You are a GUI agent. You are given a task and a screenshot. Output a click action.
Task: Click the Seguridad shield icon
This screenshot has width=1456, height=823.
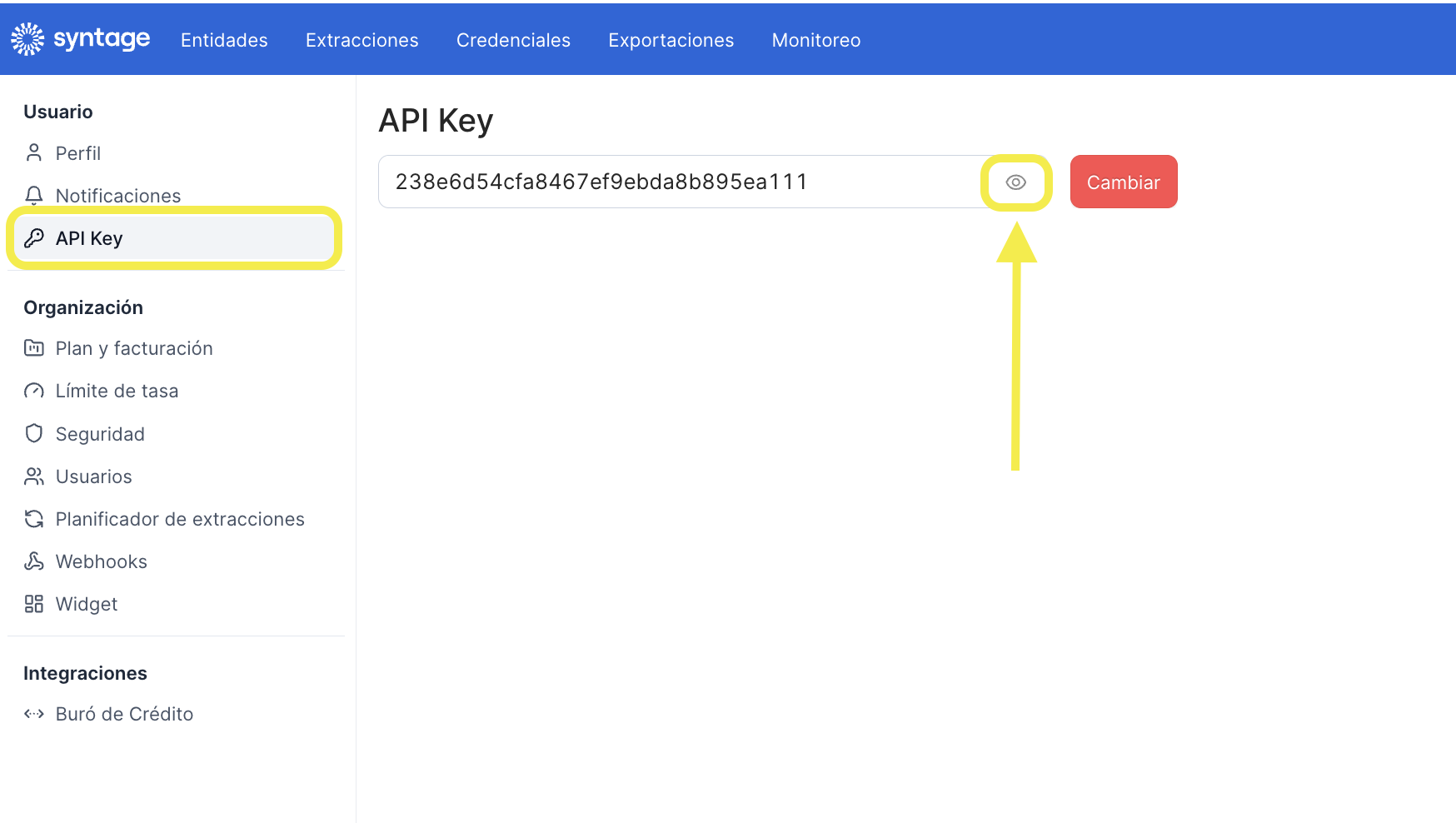click(34, 433)
